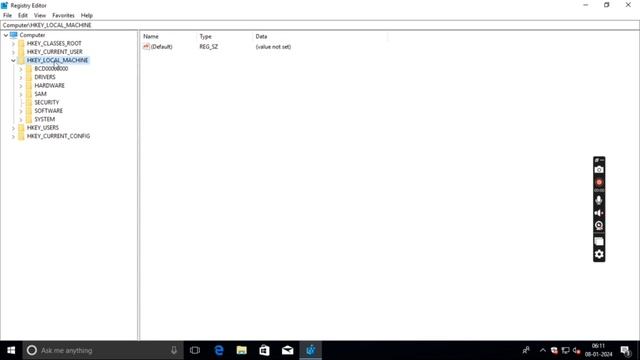Click the microphone icon in Cortana search

[x=174, y=350]
